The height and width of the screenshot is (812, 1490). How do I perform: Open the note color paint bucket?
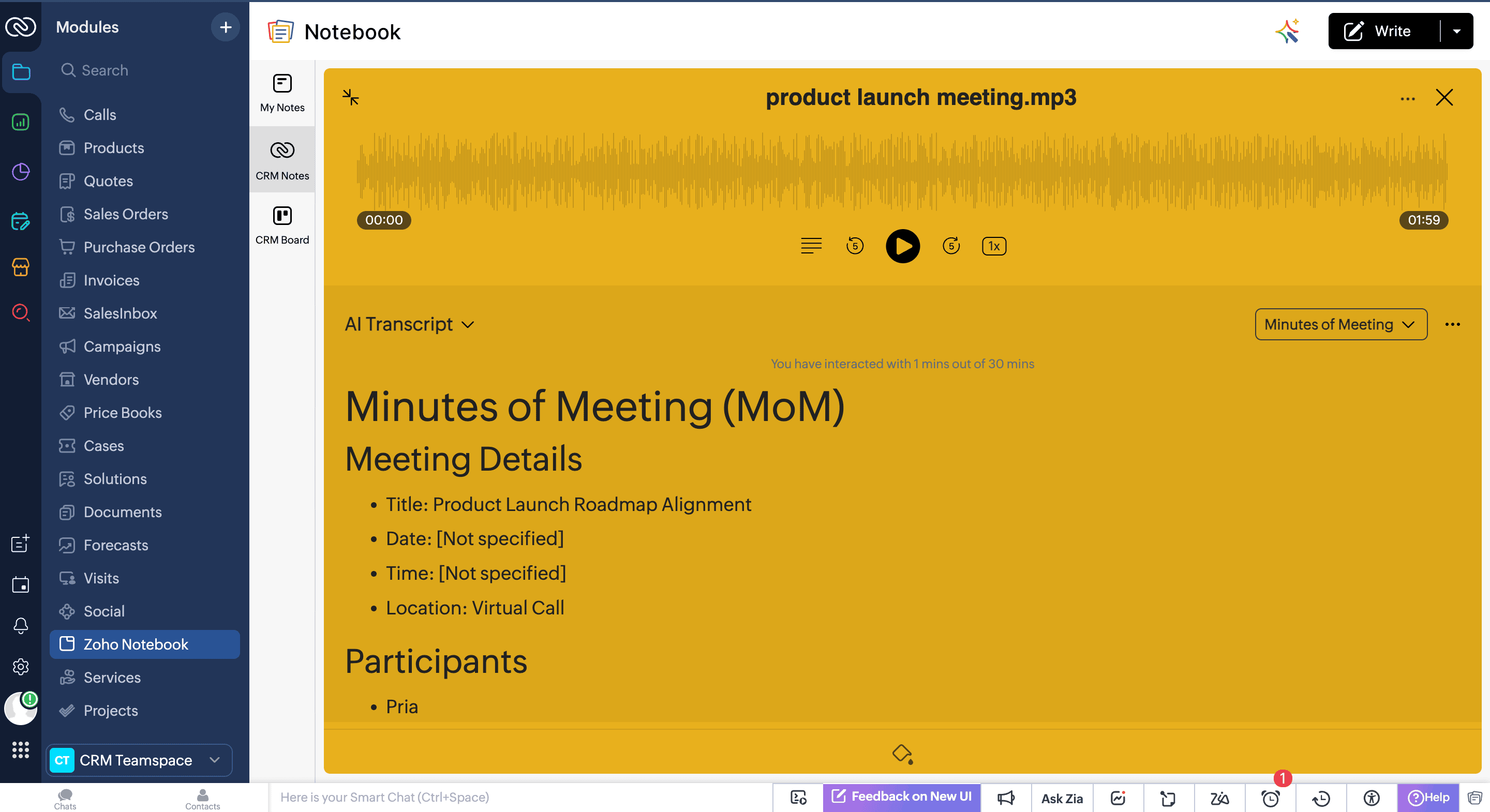tap(902, 754)
